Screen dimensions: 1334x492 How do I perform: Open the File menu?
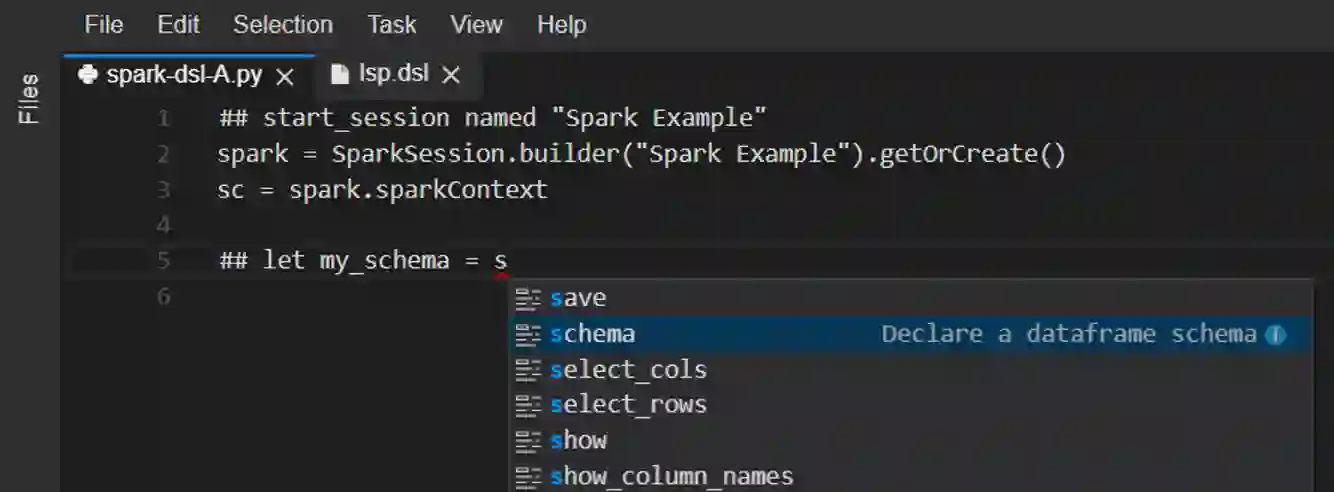click(104, 25)
